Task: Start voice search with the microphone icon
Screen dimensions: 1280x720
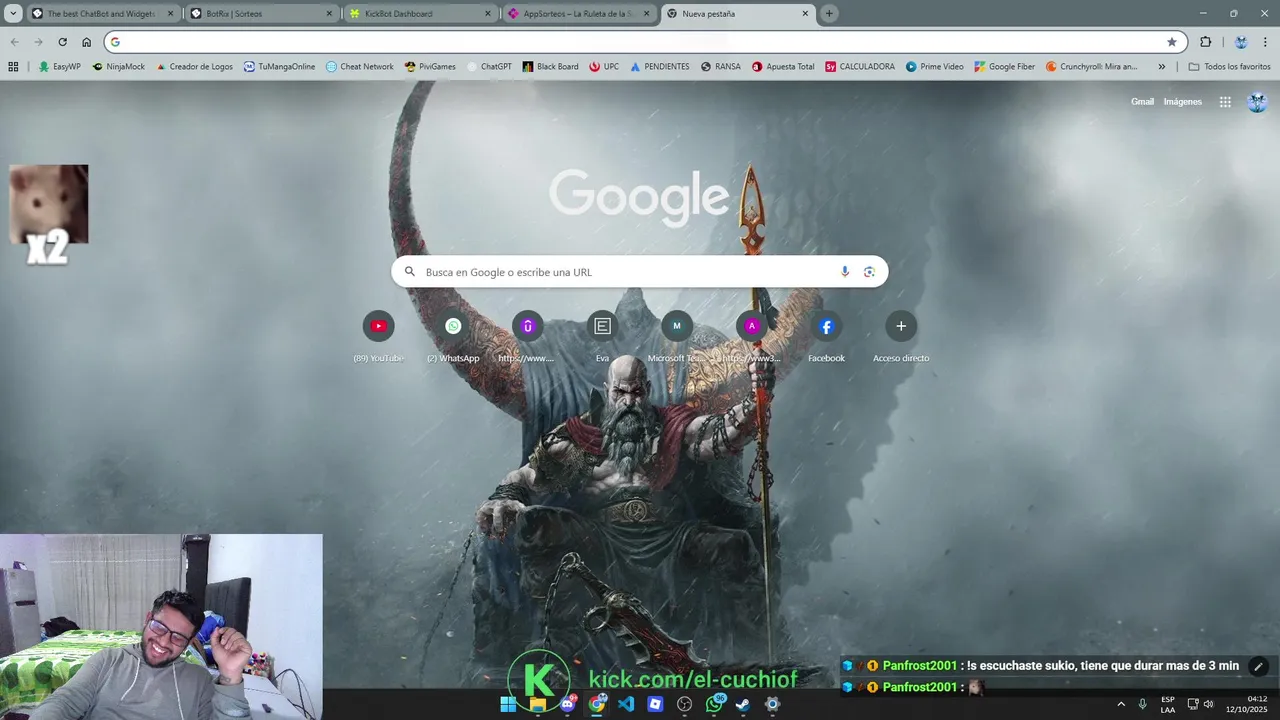Action: [845, 272]
